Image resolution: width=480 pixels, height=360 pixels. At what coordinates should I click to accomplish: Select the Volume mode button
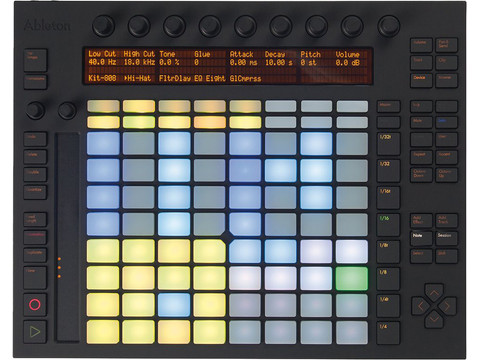coord(421,45)
